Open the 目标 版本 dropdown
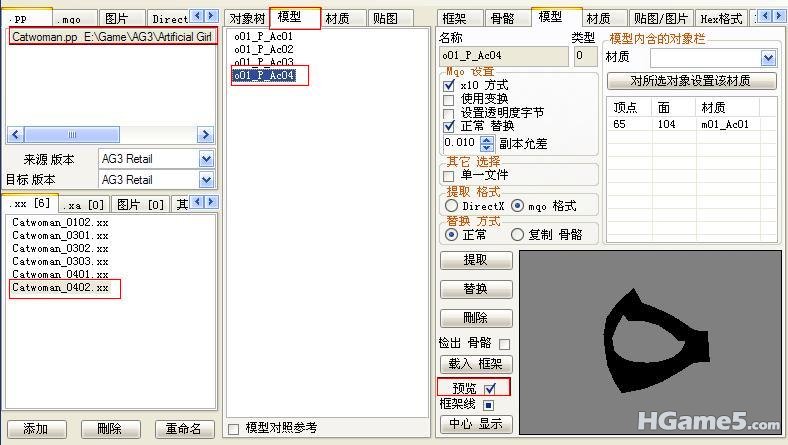 206,180
